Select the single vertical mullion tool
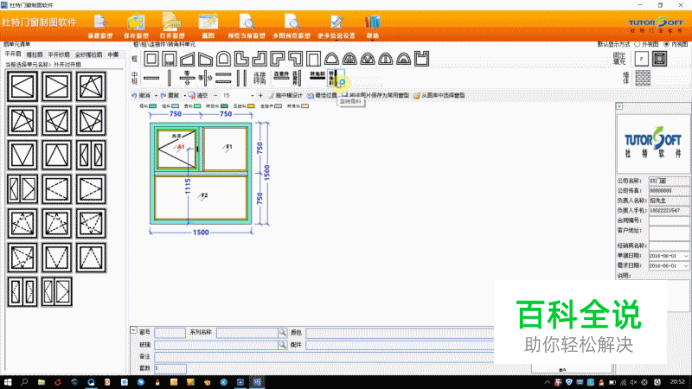 click(x=169, y=78)
